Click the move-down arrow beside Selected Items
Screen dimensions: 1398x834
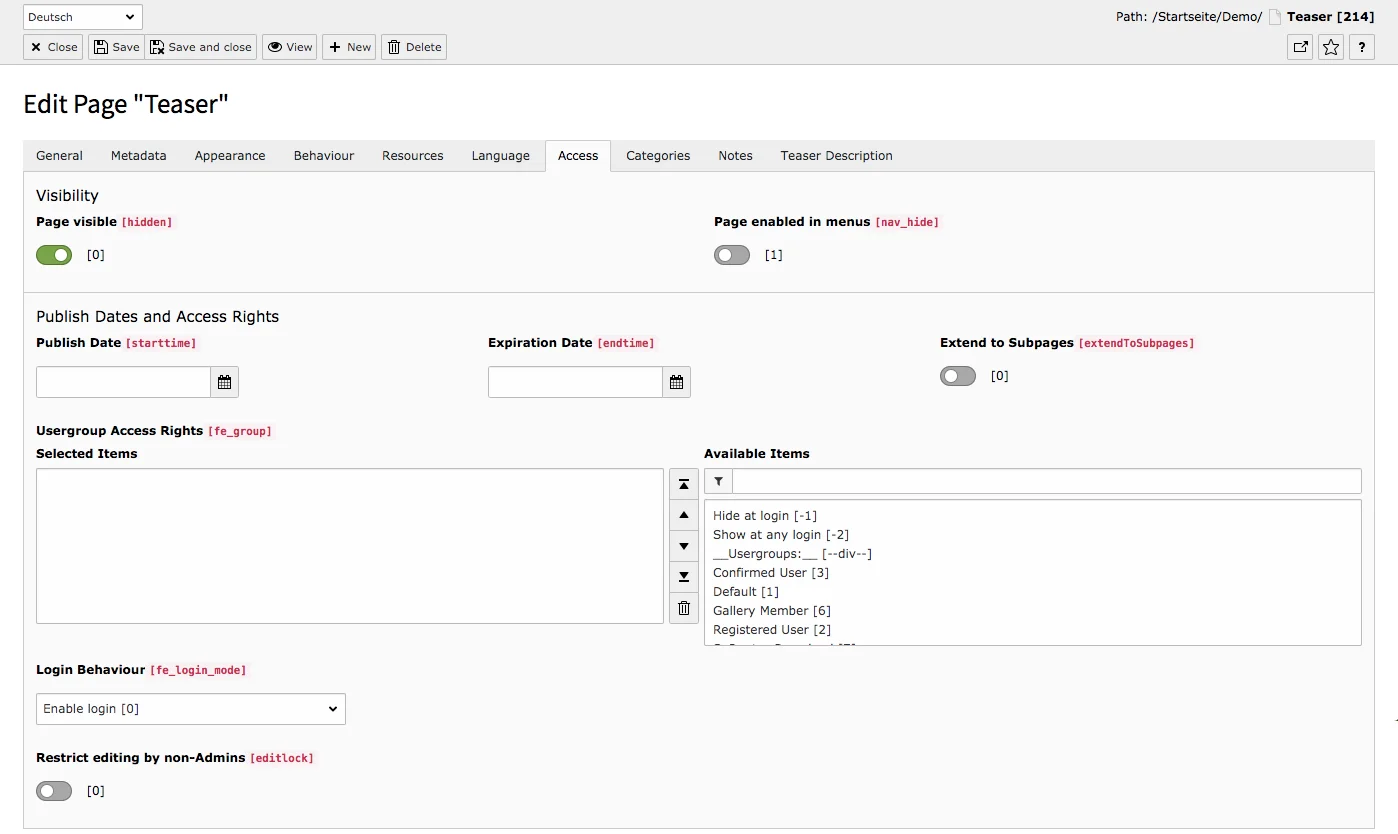683,546
